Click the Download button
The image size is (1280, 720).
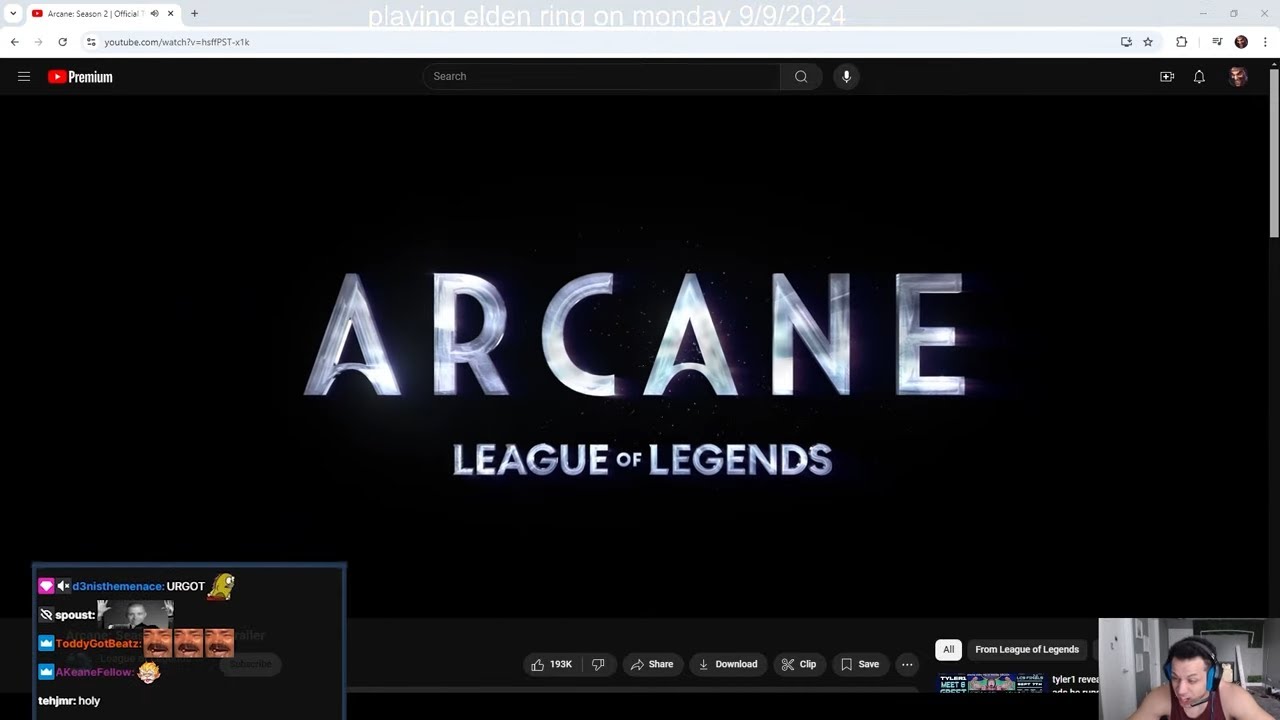click(x=728, y=664)
